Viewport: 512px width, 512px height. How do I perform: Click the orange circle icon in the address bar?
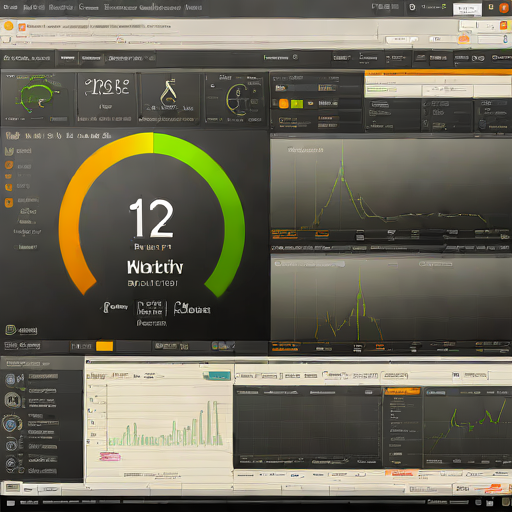pos(9,26)
